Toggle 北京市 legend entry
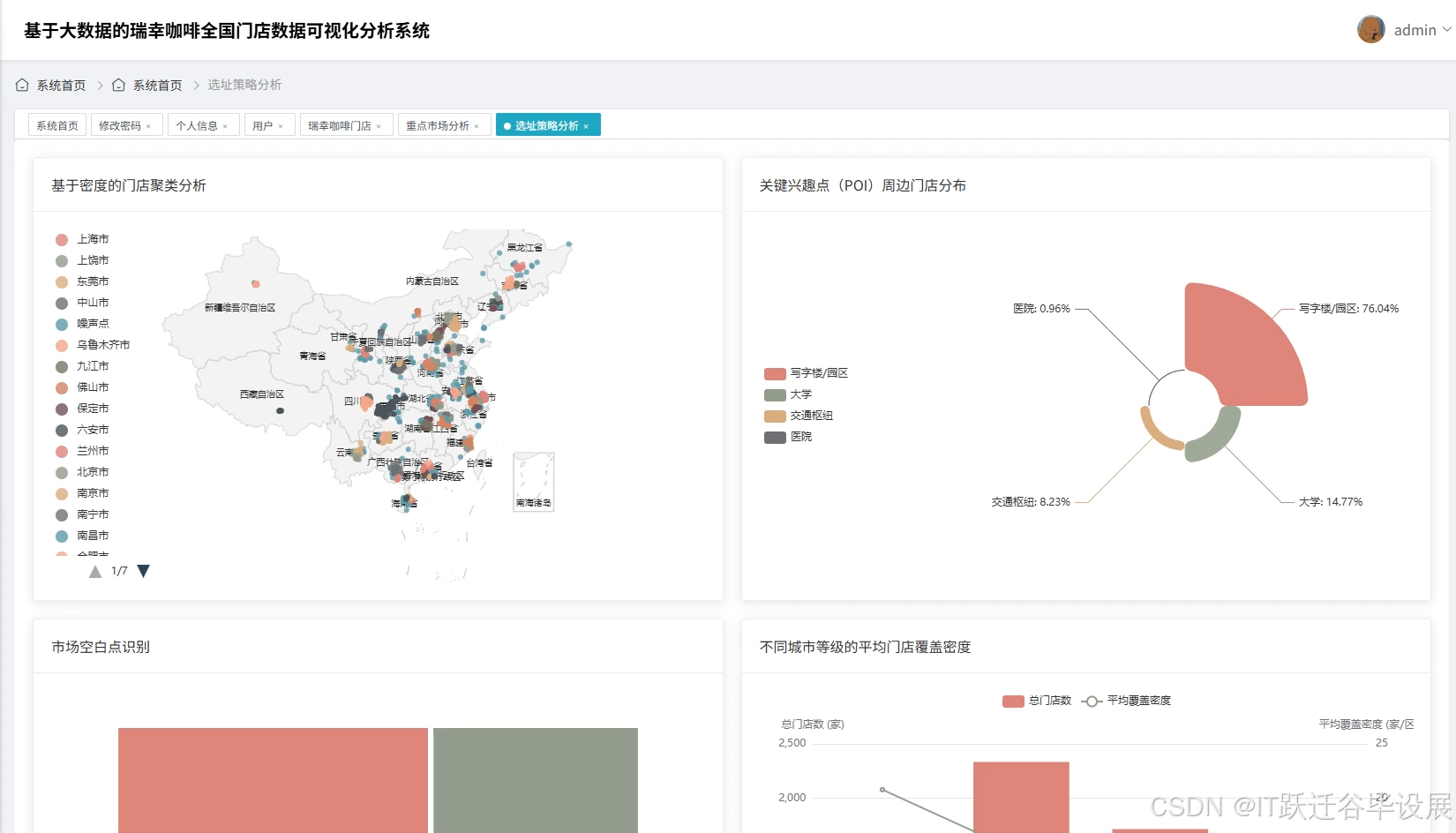This screenshot has width=1456, height=833. pyautogui.click(x=82, y=472)
